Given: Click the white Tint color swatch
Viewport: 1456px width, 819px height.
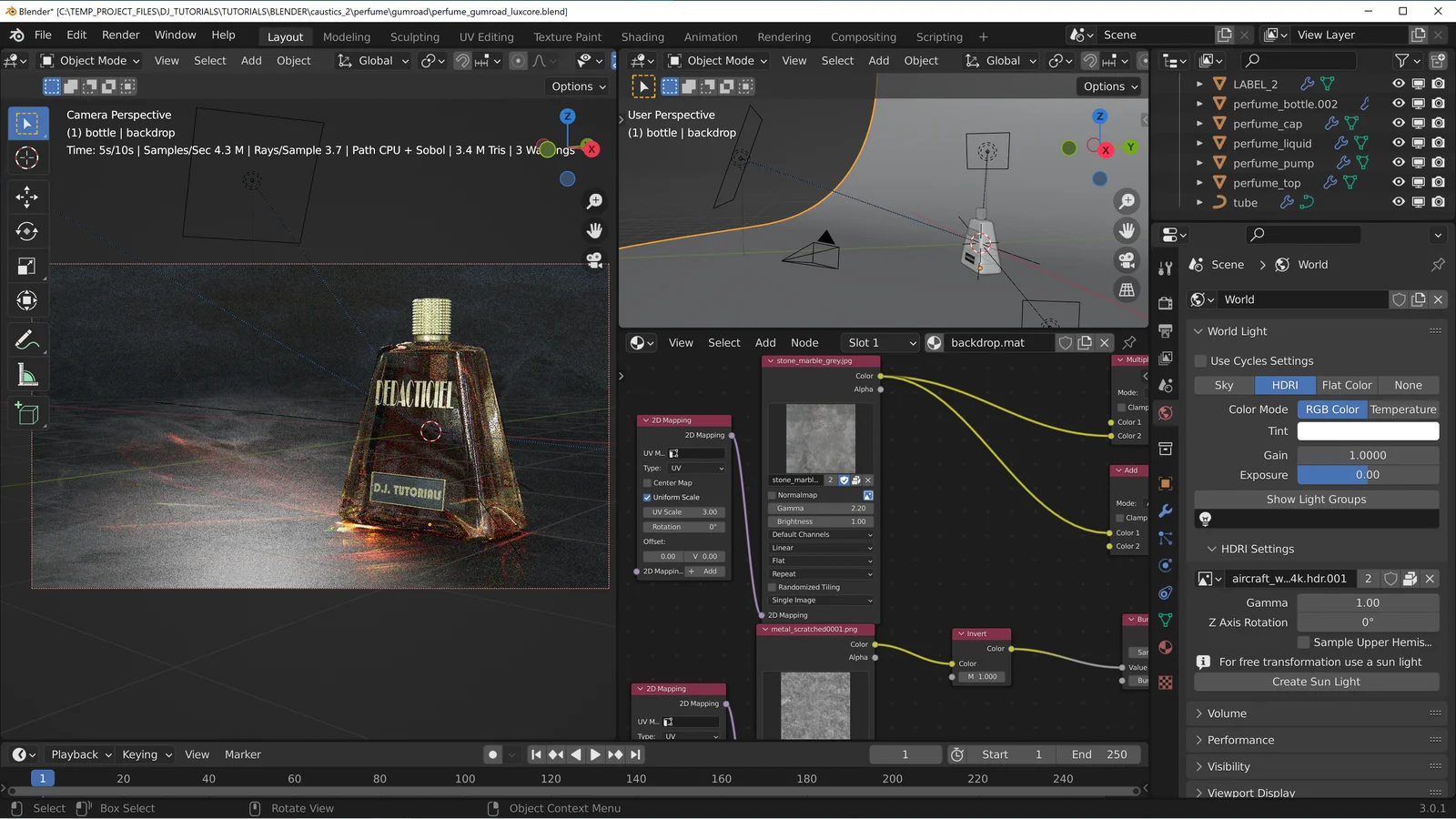Looking at the screenshot, I should click(1368, 431).
